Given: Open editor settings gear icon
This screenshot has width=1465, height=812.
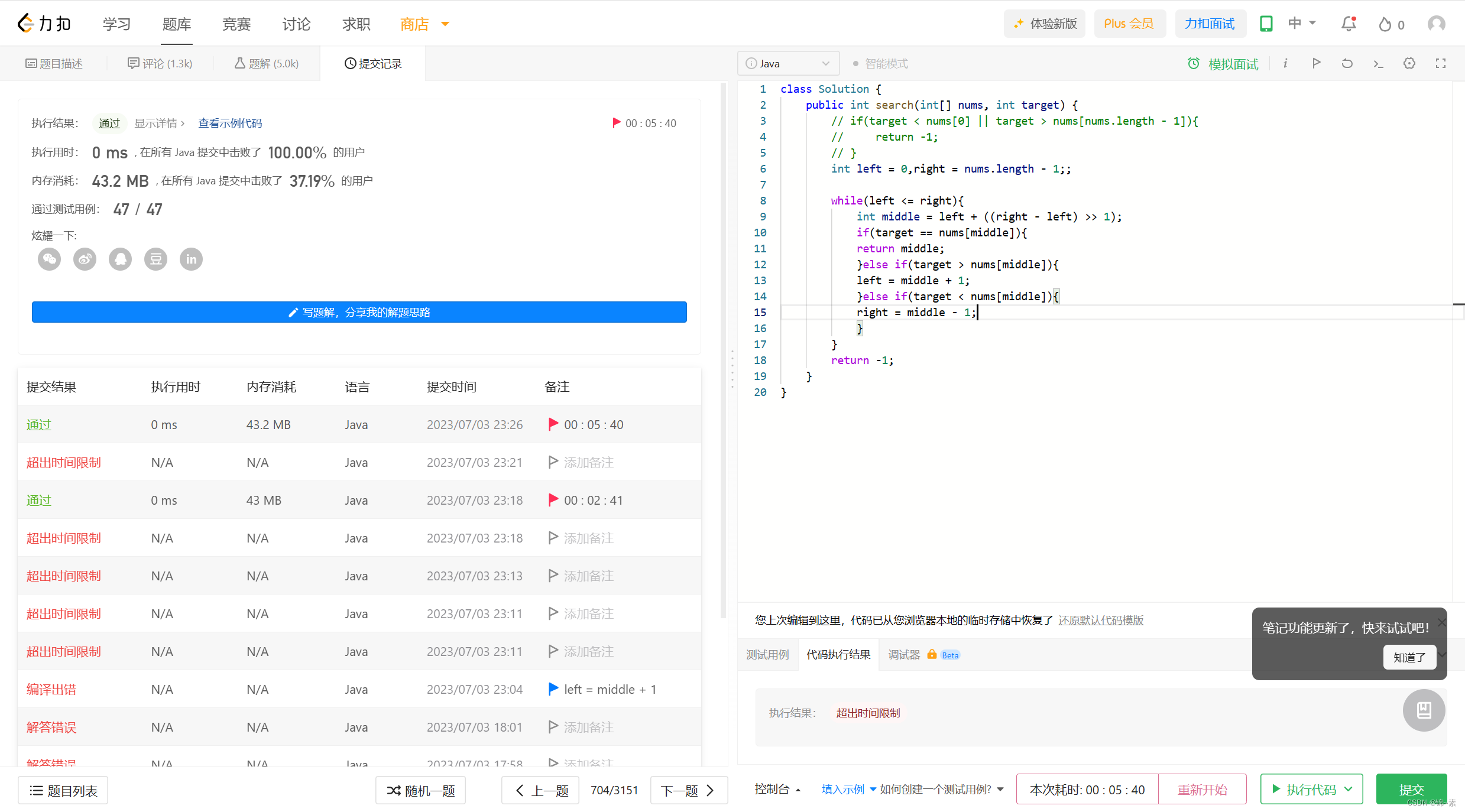Looking at the screenshot, I should (x=1409, y=63).
